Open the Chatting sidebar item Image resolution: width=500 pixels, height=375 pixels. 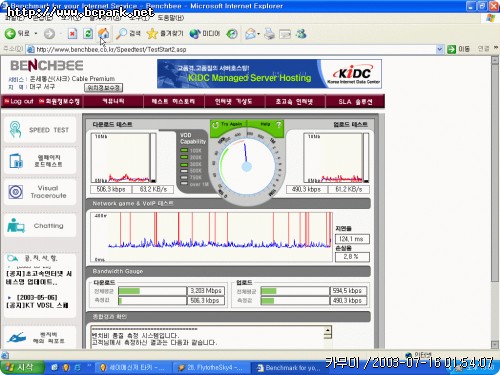(x=40, y=226)
